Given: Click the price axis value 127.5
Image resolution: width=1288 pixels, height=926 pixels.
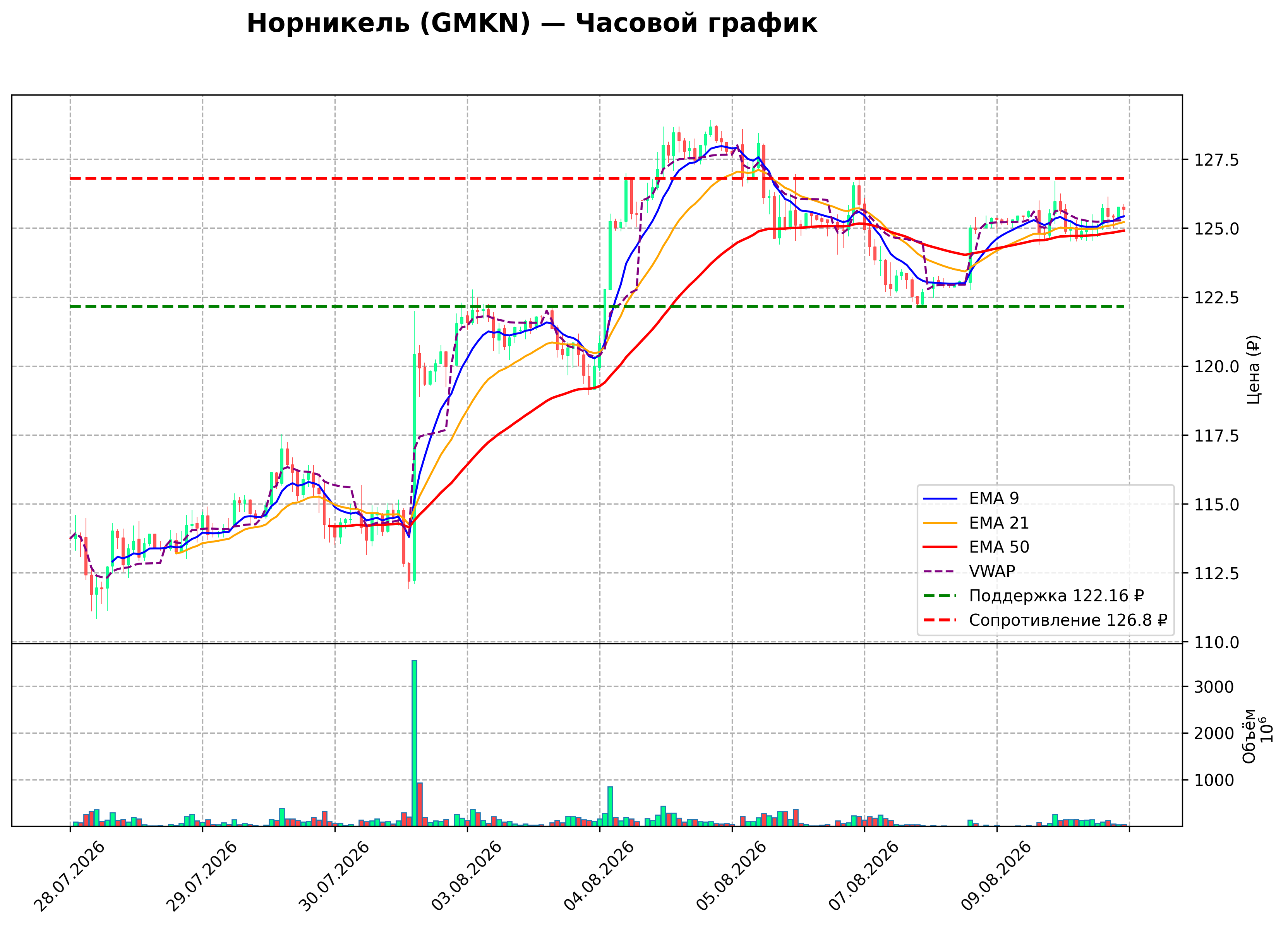Looking at the screenshot, I should [1216, 160].
